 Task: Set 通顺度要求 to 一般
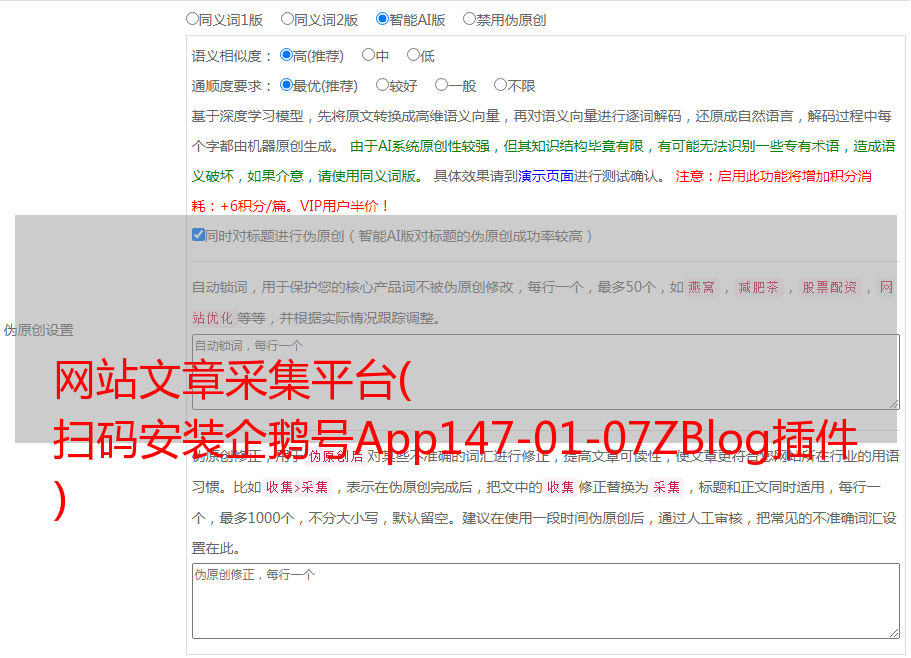coord(442,85)
